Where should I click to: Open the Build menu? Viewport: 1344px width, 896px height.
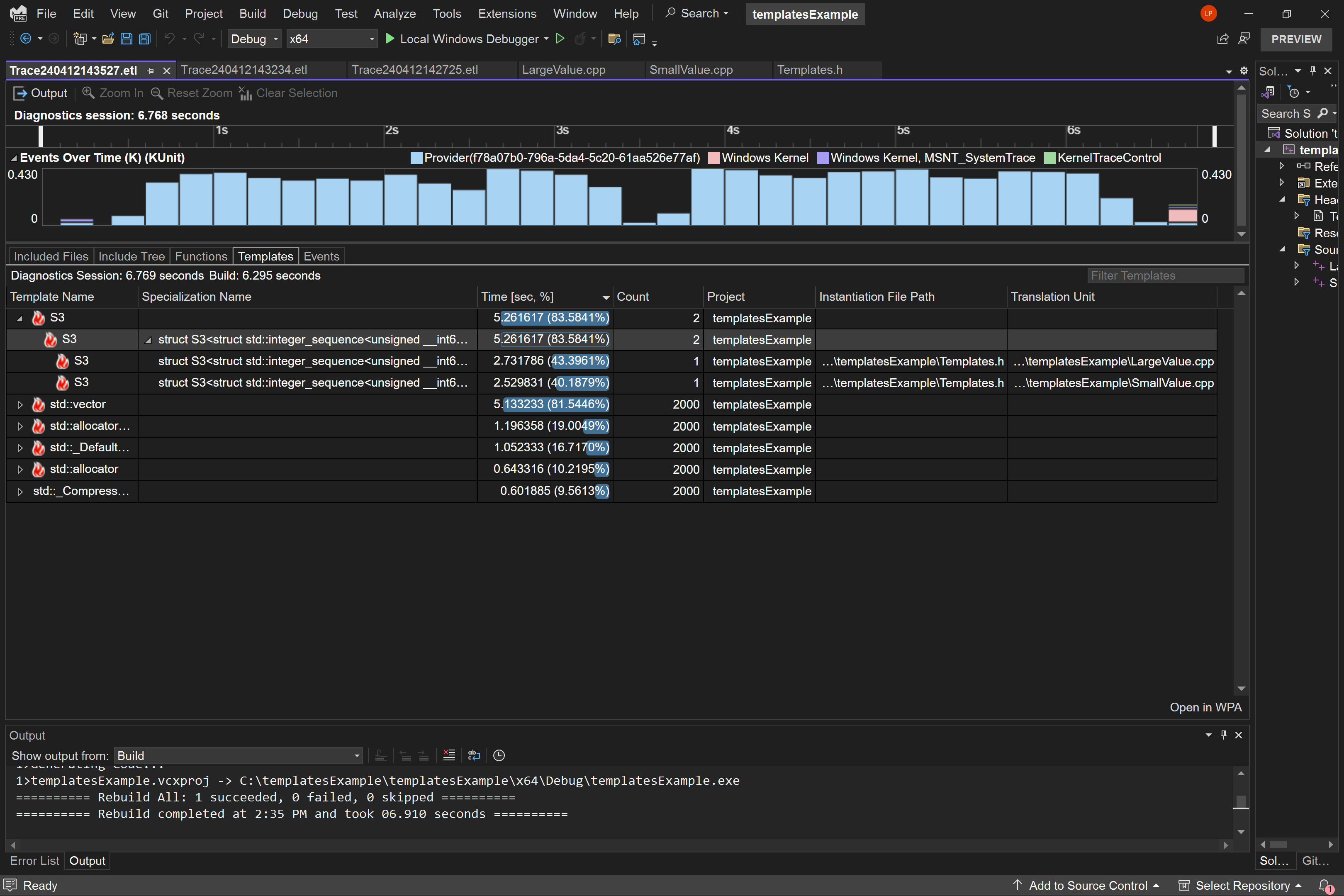pyautogui.click(x=253, y=14)
